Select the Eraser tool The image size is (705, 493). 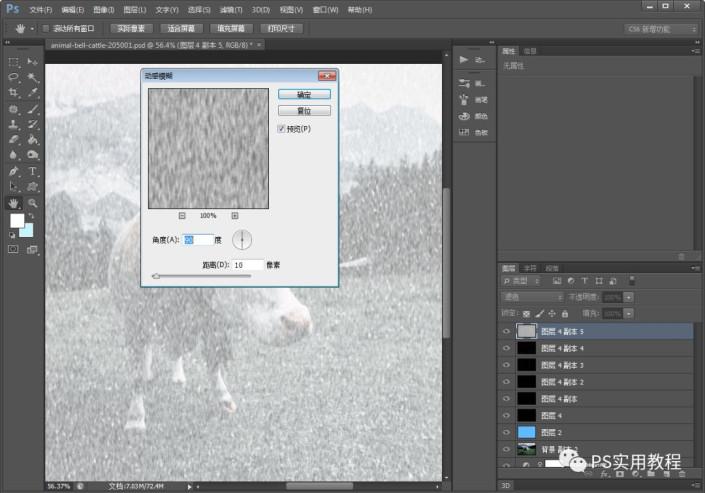(x=13, y=140)
